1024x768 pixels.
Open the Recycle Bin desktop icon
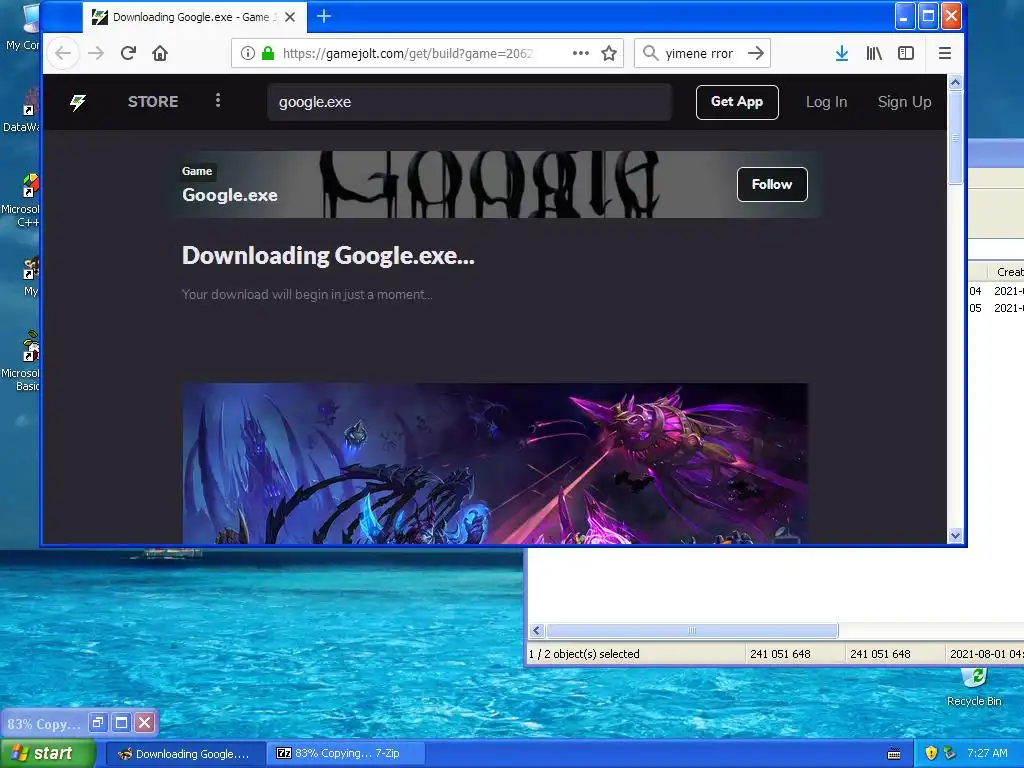click(x=974, y=687)
